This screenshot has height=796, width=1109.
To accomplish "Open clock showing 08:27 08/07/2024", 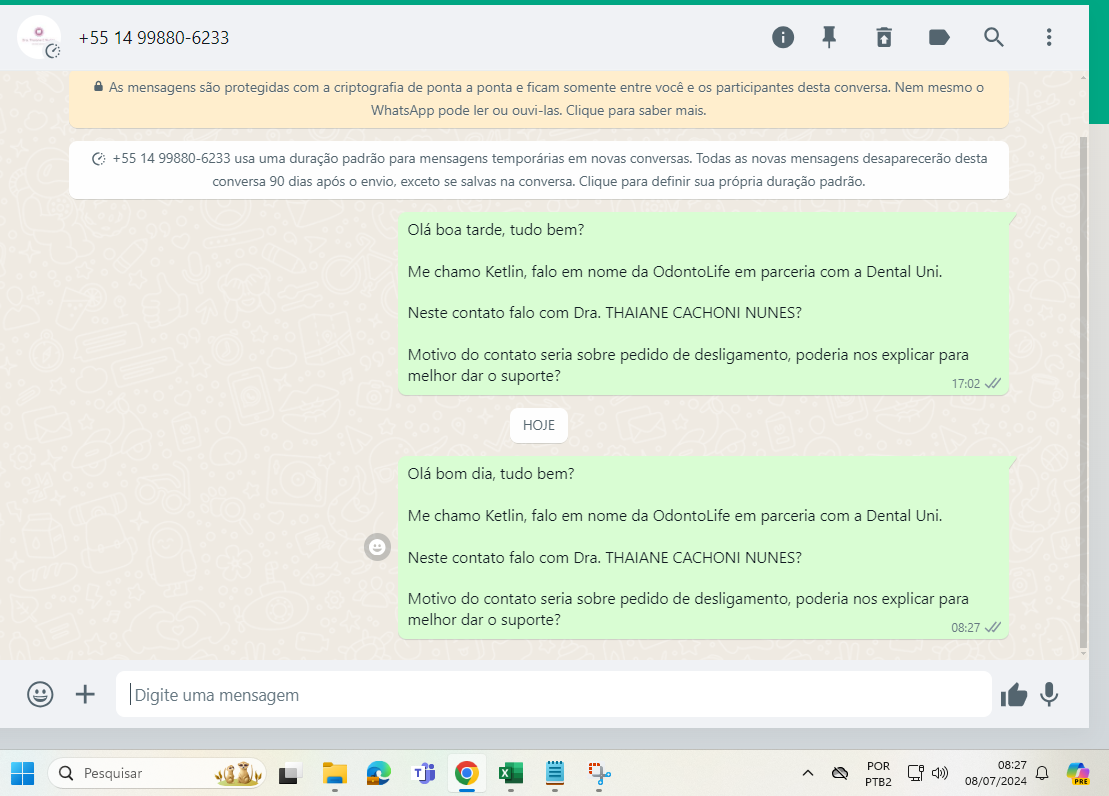I will click(996, 773).
